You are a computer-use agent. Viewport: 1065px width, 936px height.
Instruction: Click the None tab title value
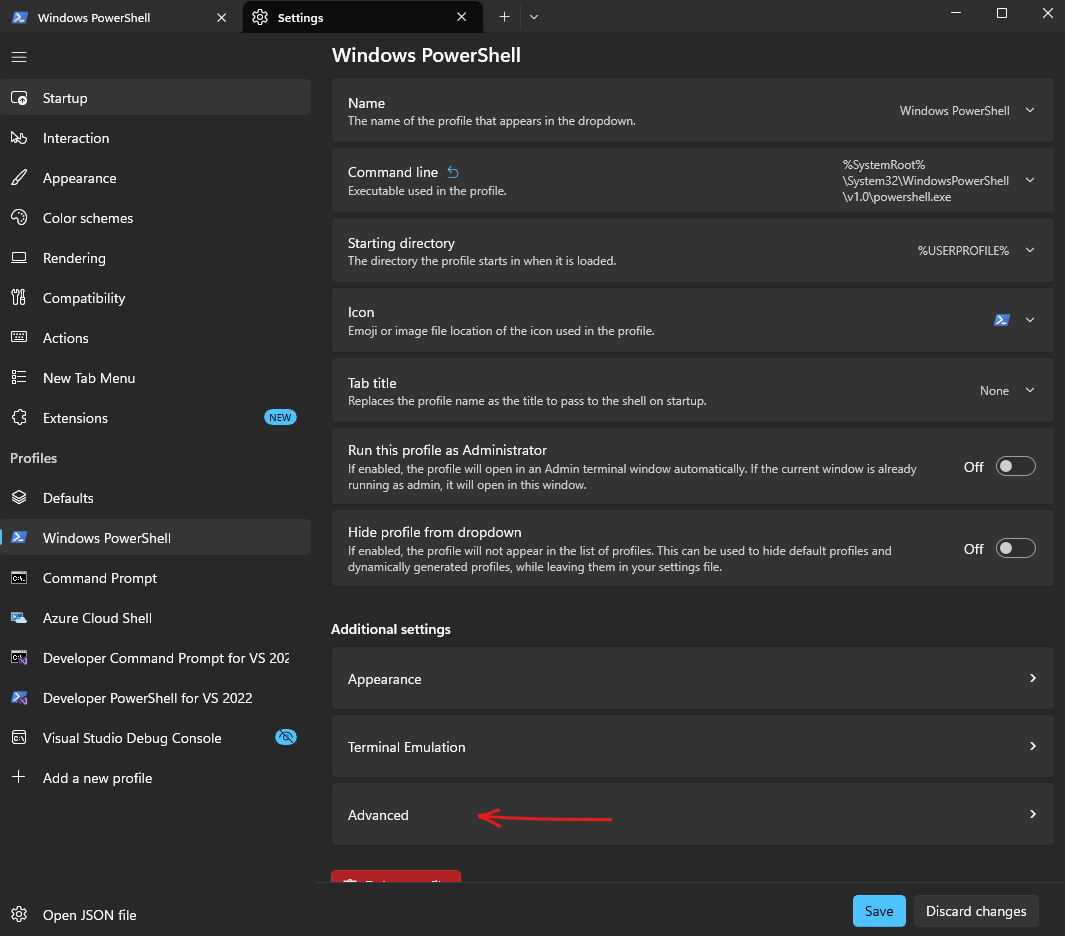[994, 391]
